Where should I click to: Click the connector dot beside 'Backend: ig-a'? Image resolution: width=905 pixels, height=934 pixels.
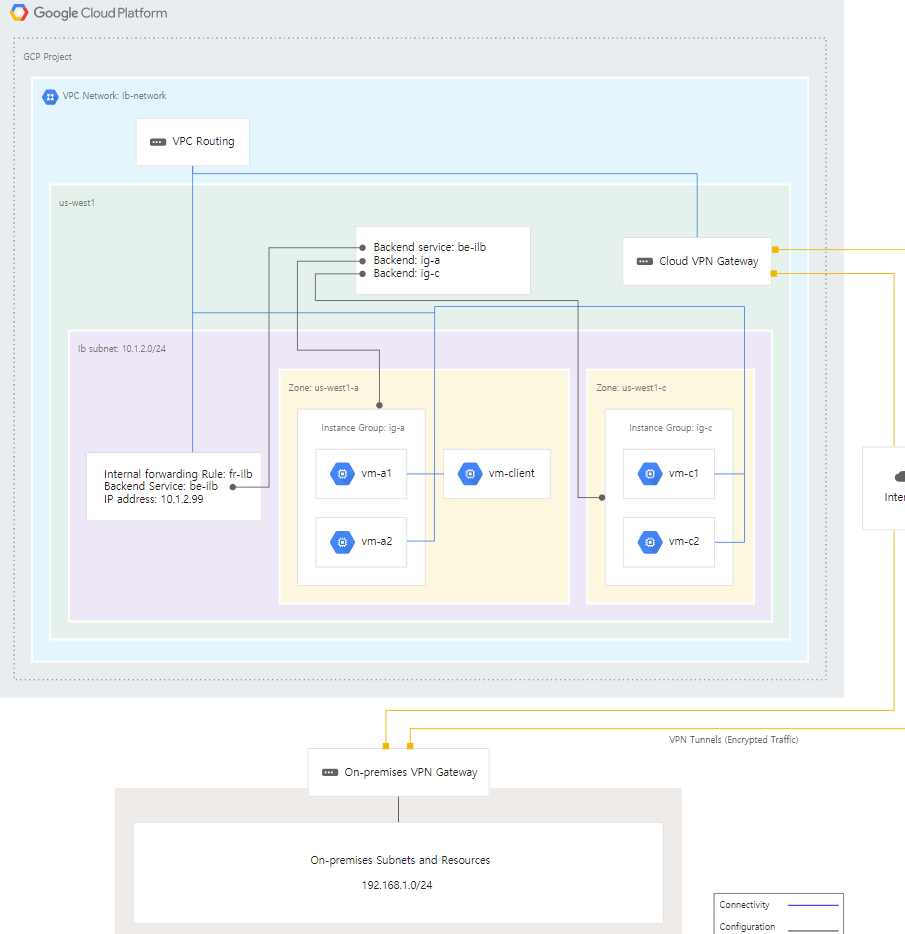362,261
